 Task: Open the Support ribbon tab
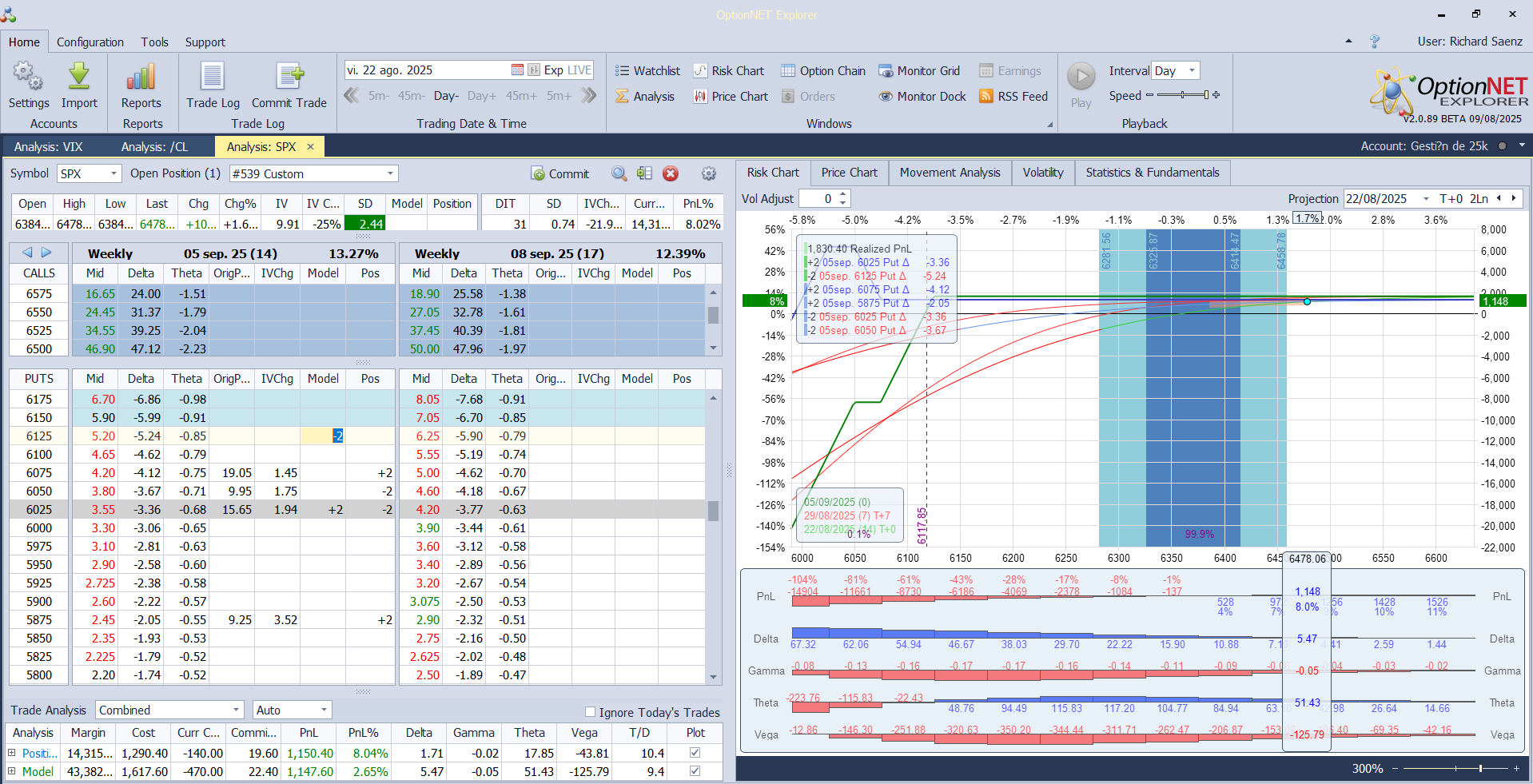click(205, 42)
